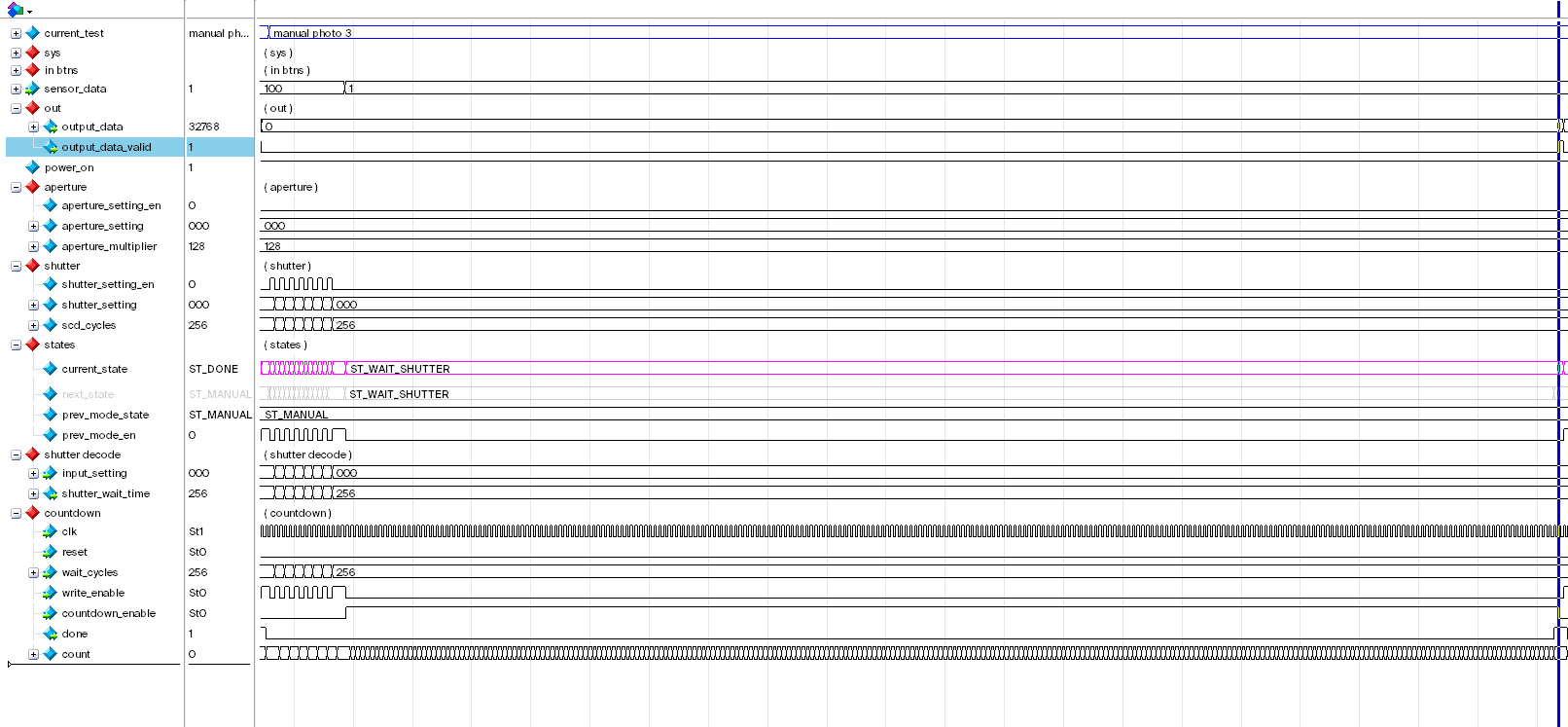Click the wave window icon at top left

[15, 9]
